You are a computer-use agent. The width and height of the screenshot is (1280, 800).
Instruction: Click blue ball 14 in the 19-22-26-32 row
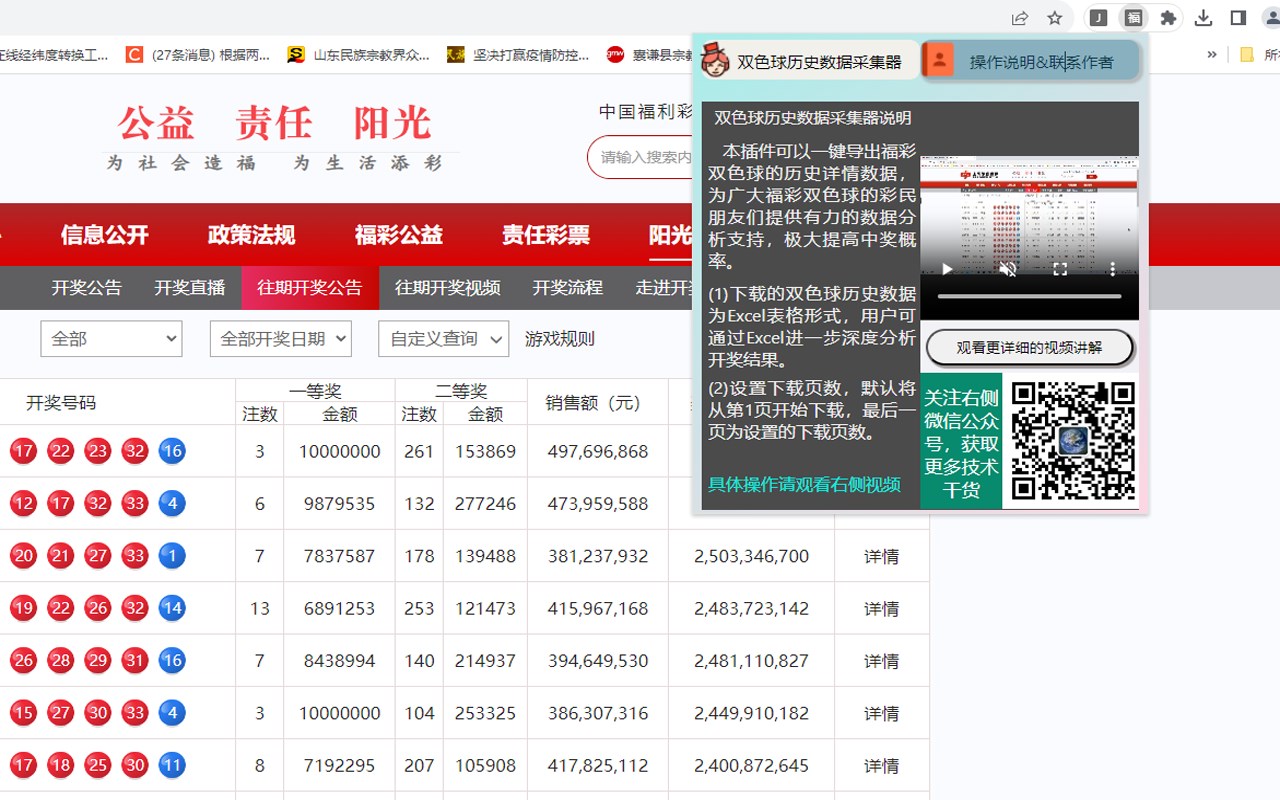(x=172, y=608)
